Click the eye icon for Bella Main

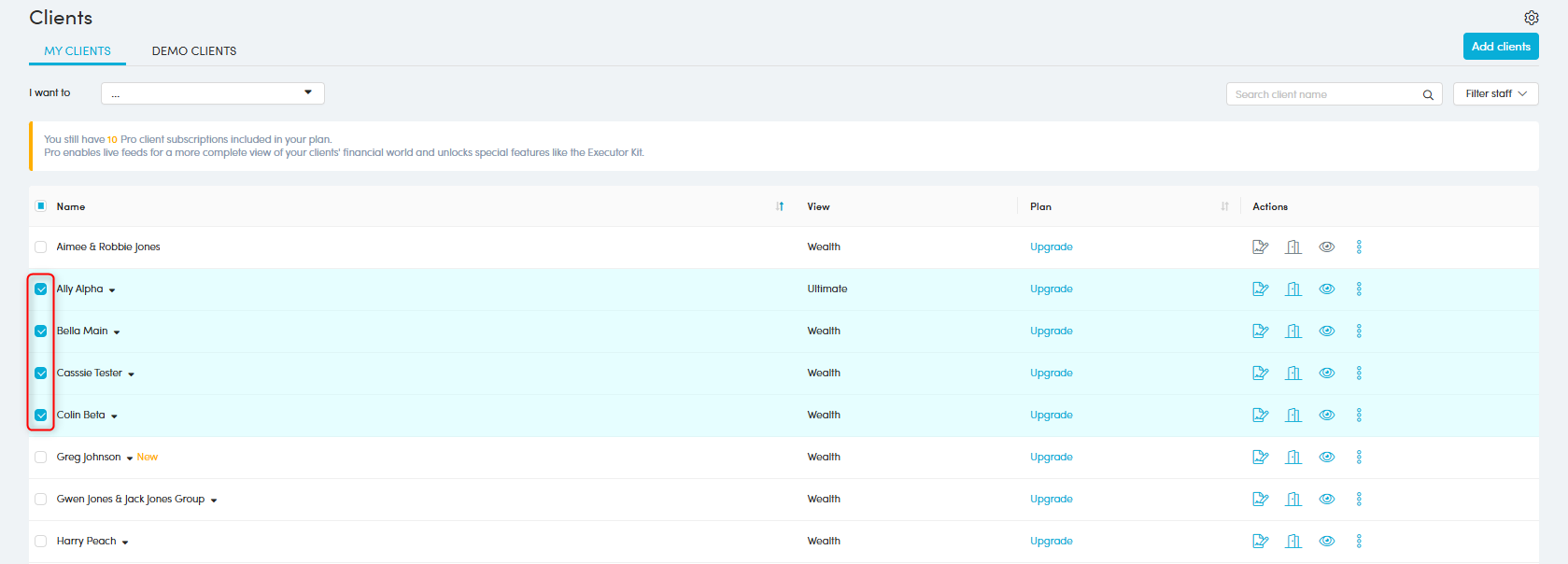[x=1326, y=331]
